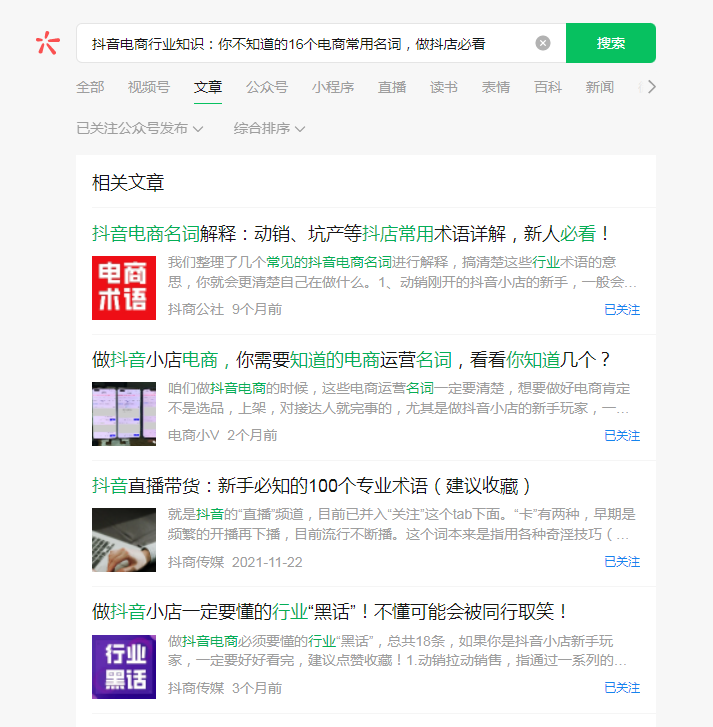Open source account 抖商公社
The height and width of the screenshot is (727, 713).
(x=196, y=310)
